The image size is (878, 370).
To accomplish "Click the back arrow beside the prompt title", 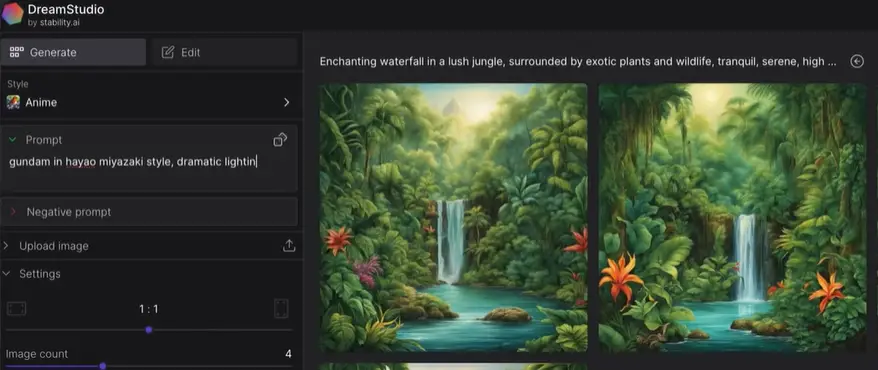I will (x=857, y=61).
